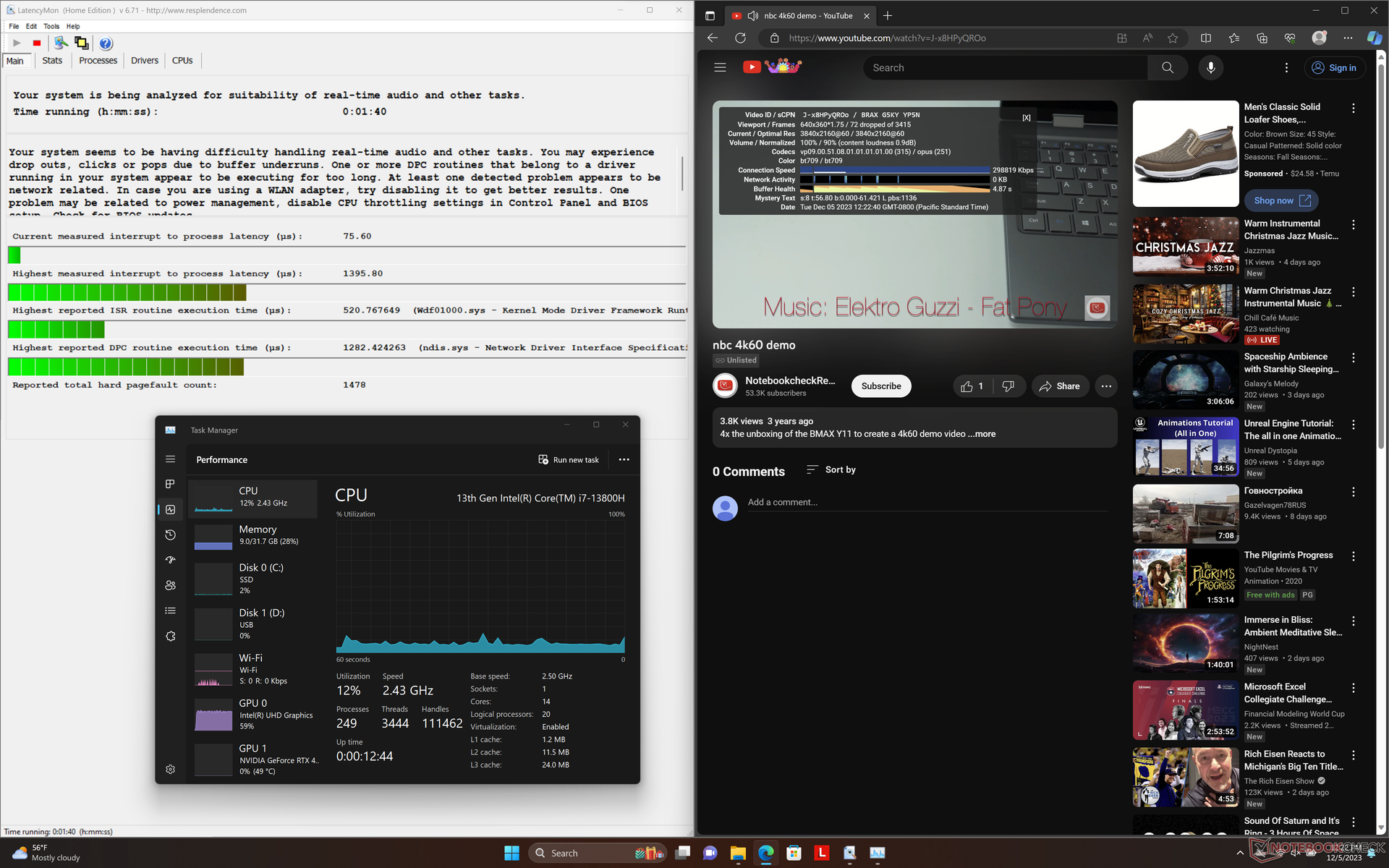The image size is (1389, 868).
Task: Open Tools menu in LatencyMon
Action: (x=51, y=26)
